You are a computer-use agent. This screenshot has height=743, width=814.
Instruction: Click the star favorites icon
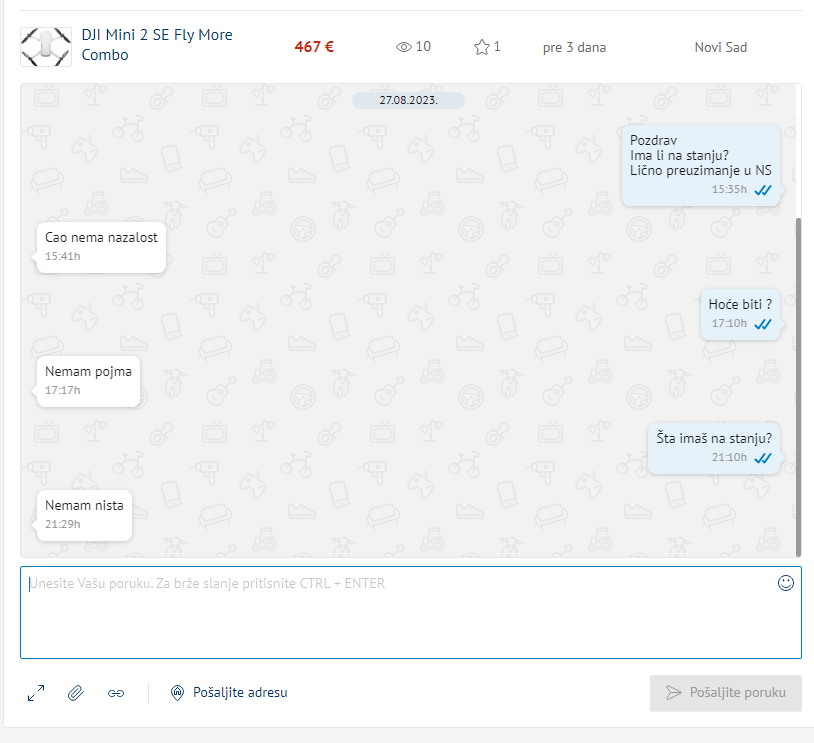(x=482, y=47)
